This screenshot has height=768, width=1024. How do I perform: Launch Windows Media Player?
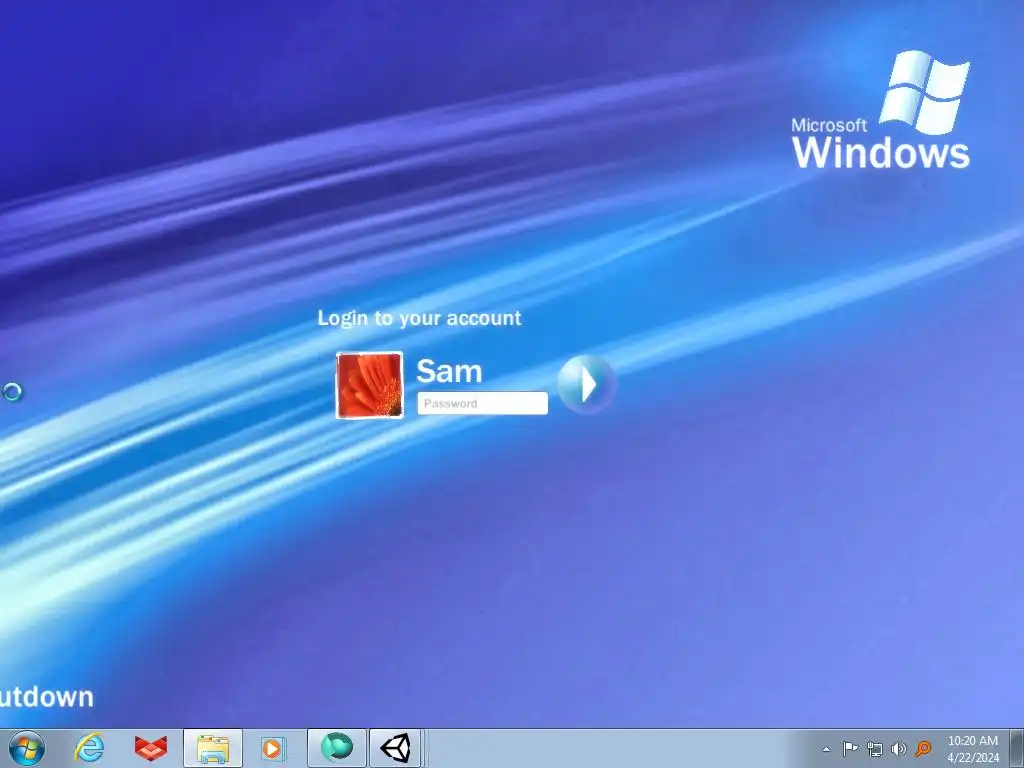coord(273,748)
